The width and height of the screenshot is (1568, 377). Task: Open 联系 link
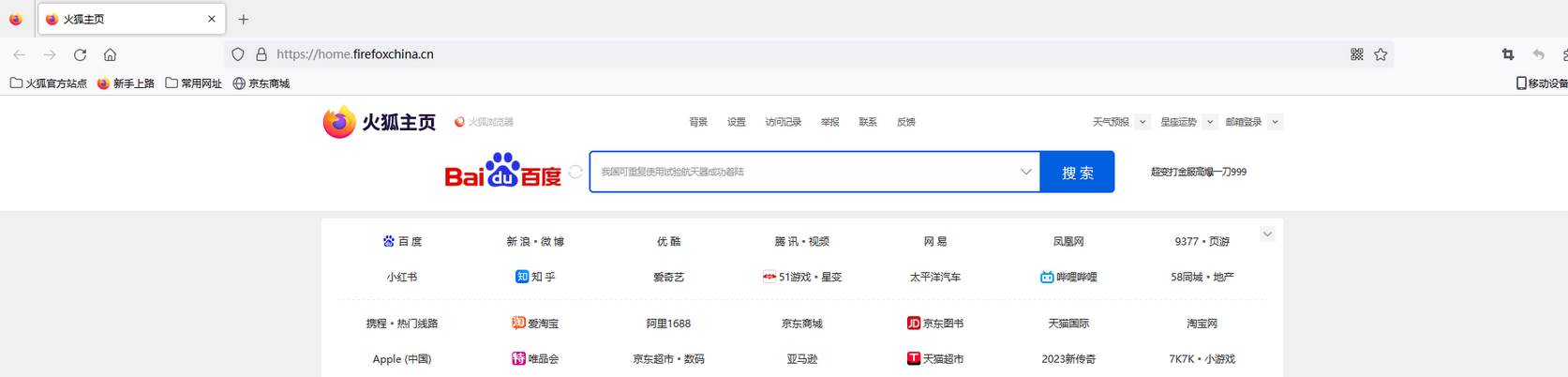tap(868, 122)
